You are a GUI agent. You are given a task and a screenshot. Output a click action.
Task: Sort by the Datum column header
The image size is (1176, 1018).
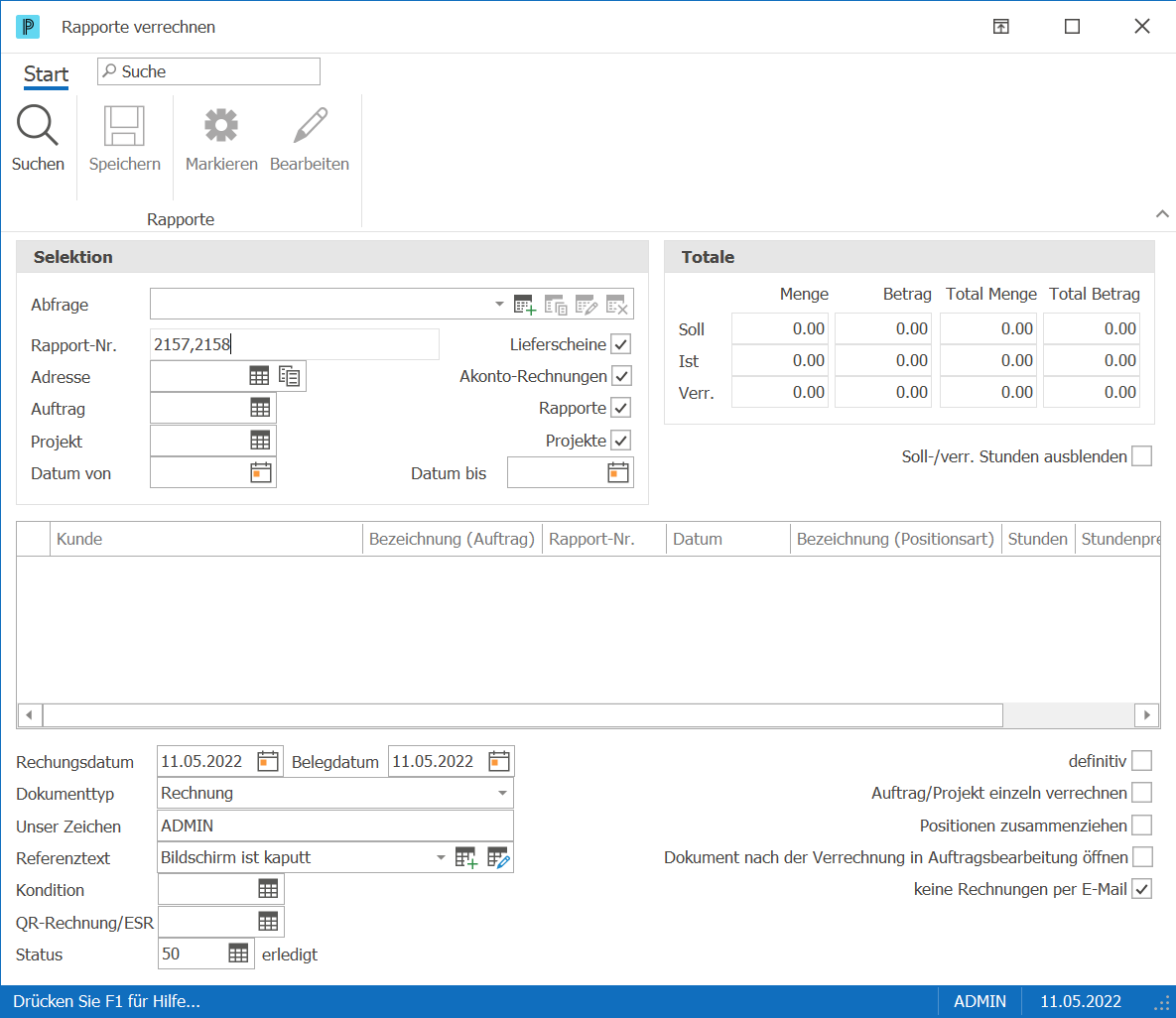(727, 539)
